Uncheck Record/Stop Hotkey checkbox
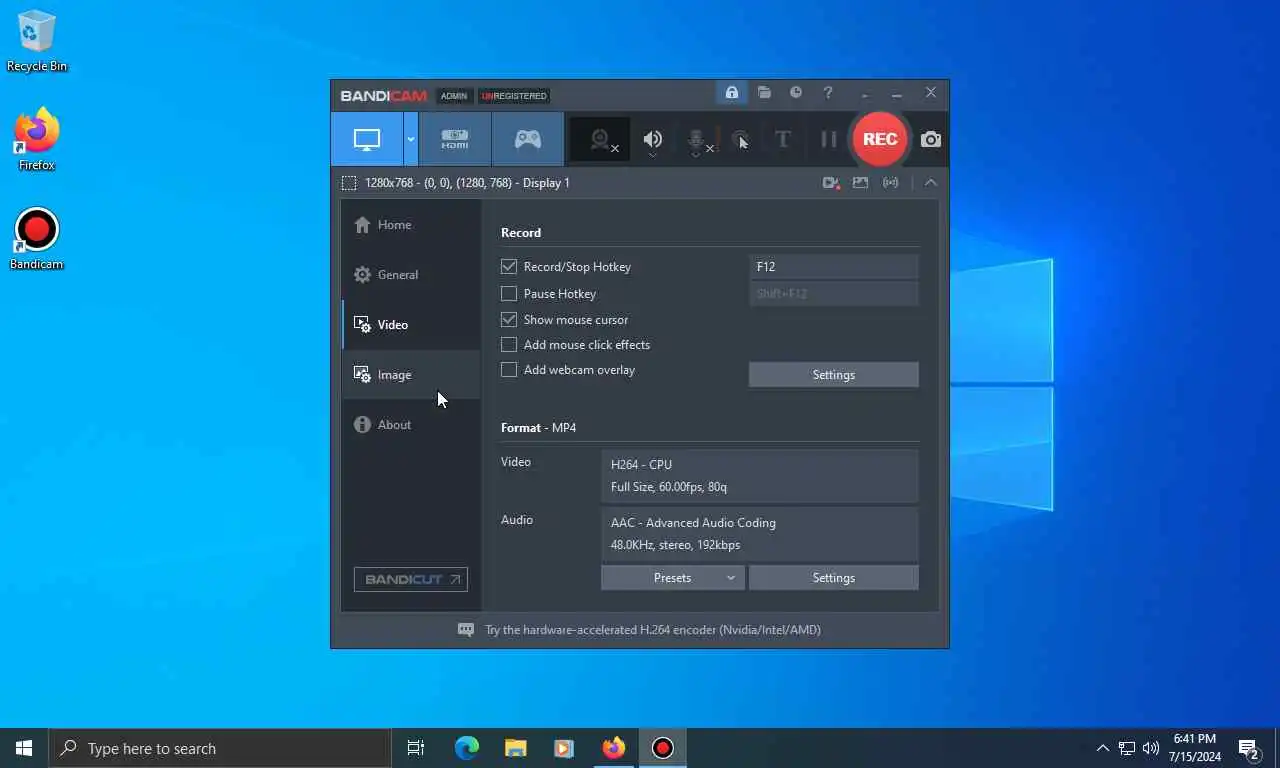 (x=509, y=267)
